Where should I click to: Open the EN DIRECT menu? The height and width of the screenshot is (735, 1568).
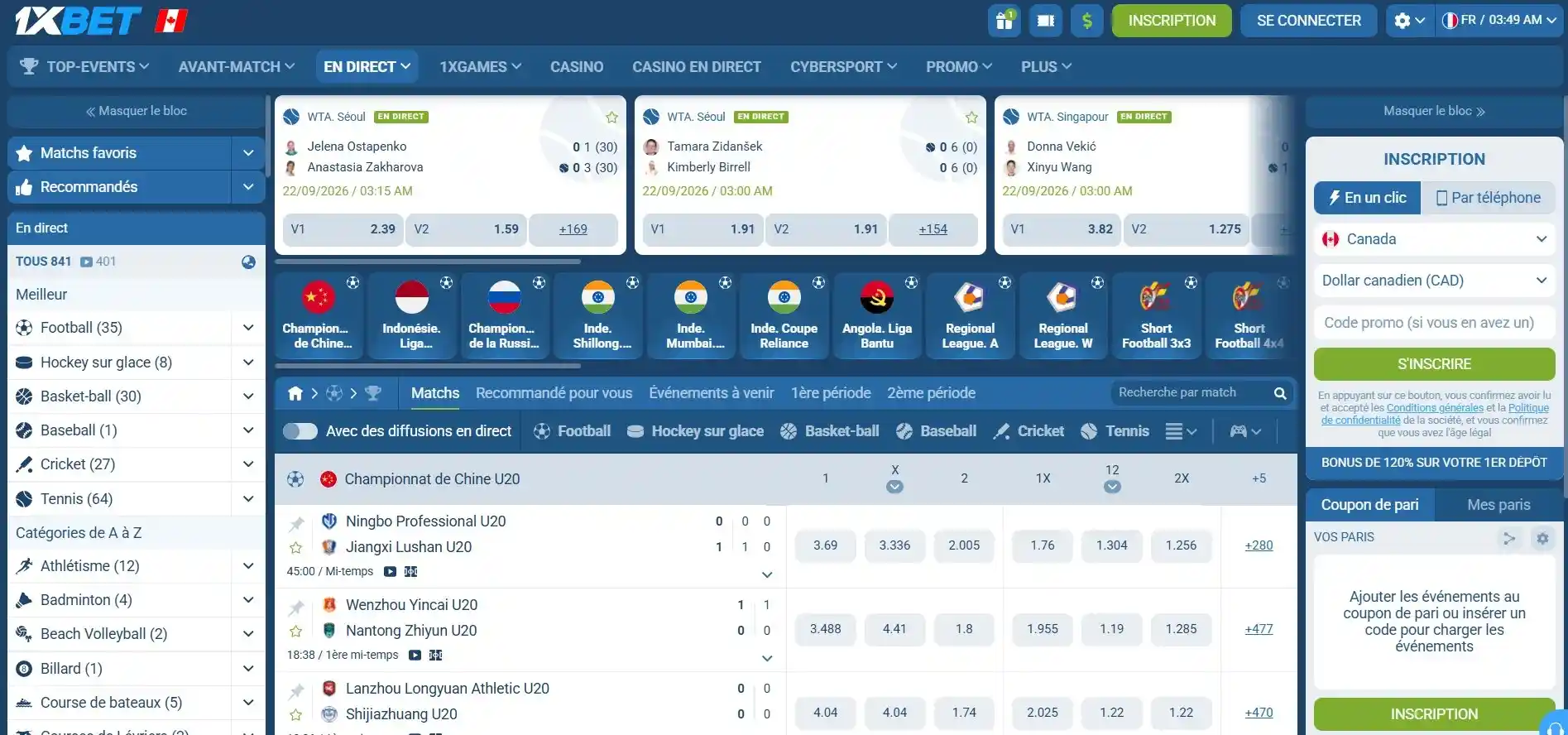tap(367, 67)
